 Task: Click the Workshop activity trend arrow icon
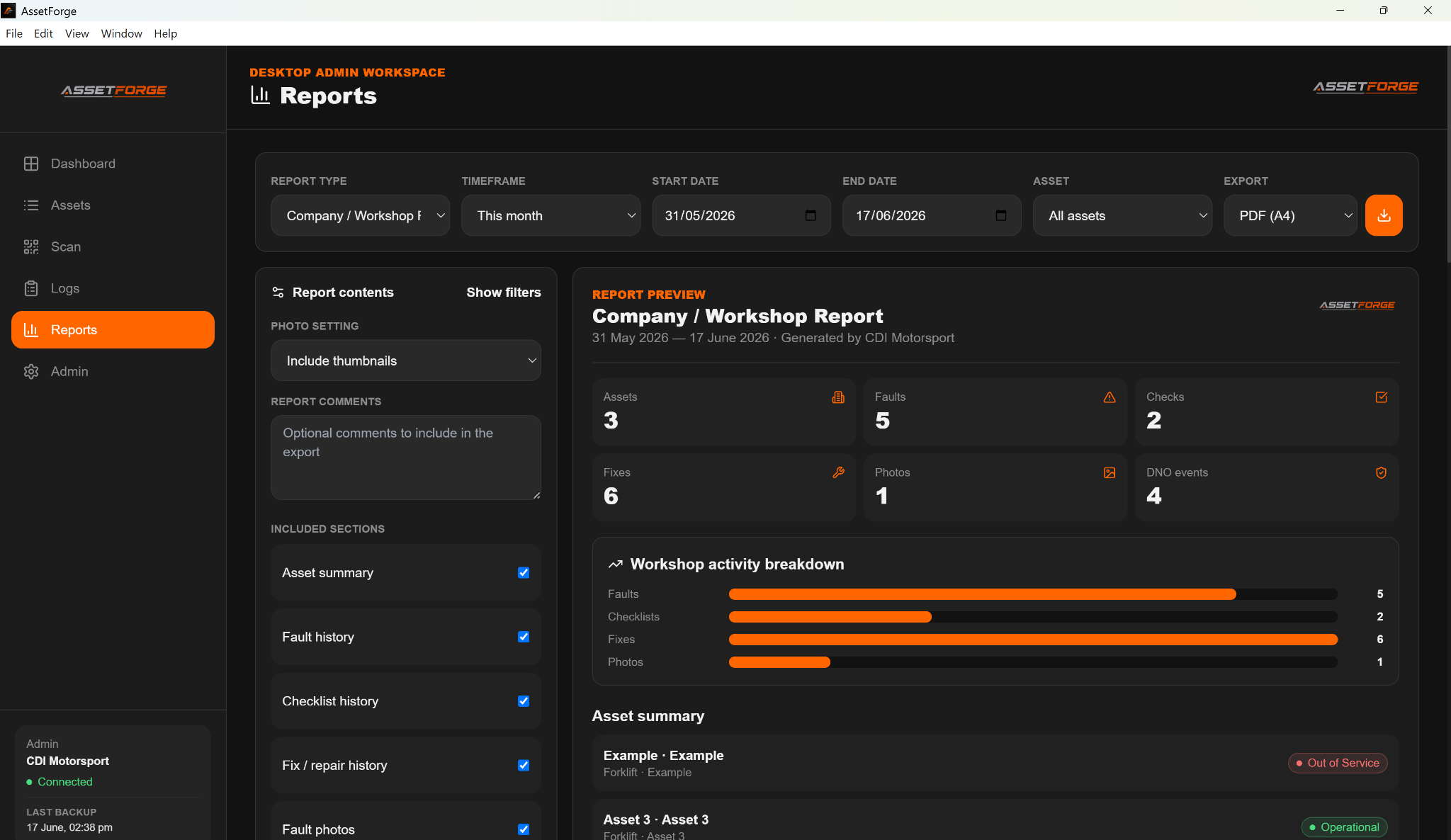pyautogui.click(x=615, y=564)
